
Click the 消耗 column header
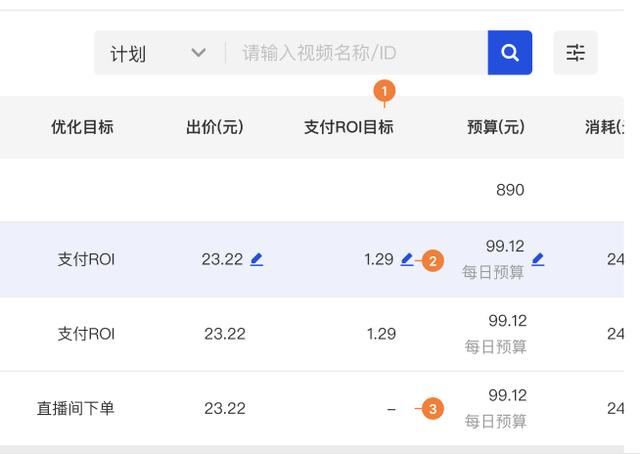pyautogui.click(x=604, y=127)
